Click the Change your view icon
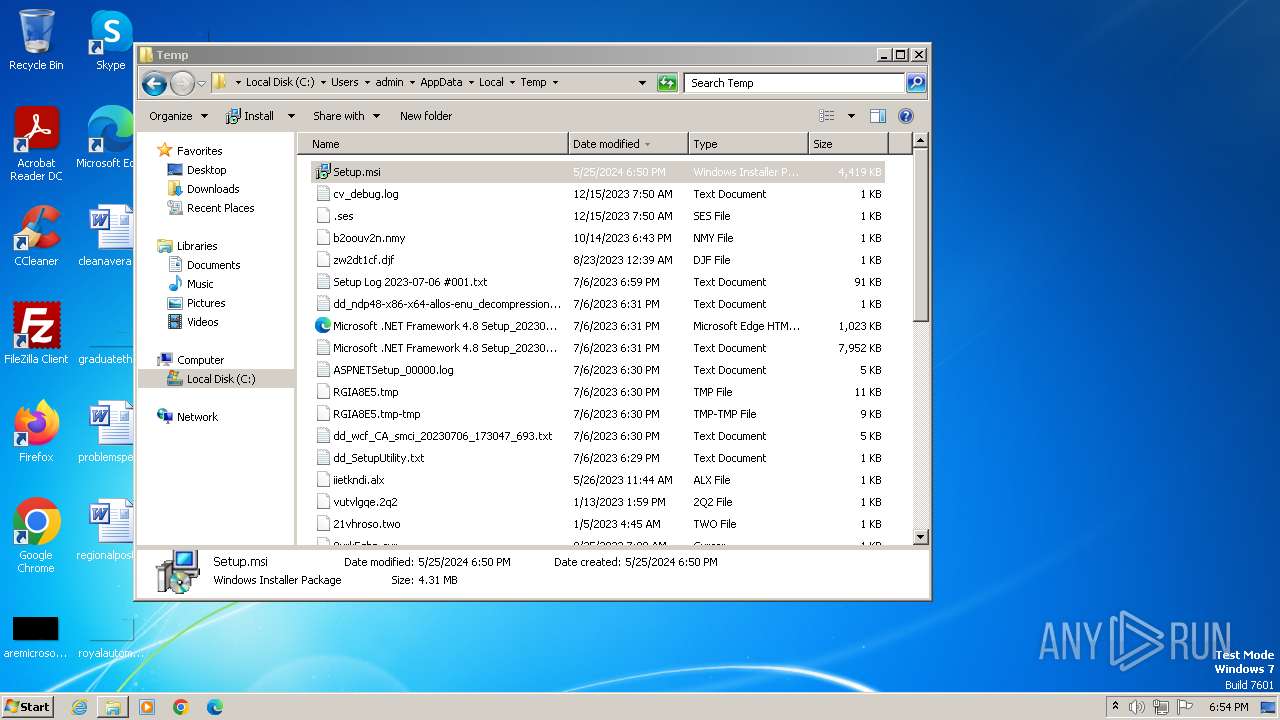Image resolution: width=1280 pixels, height=720 pixels. pyautogui.click(x=827, y=116)
